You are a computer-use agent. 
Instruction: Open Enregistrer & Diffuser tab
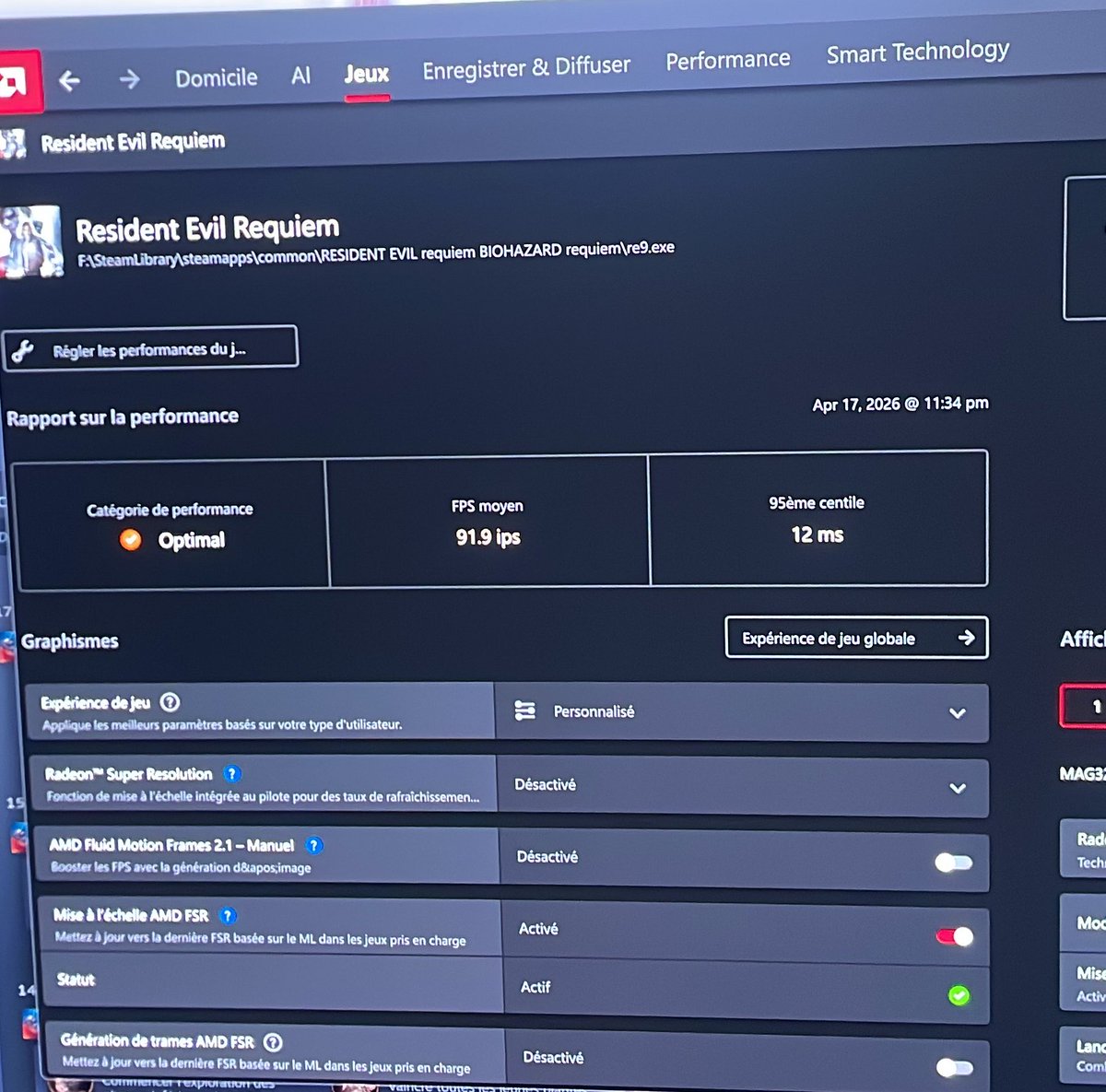(x=526, y=67)
